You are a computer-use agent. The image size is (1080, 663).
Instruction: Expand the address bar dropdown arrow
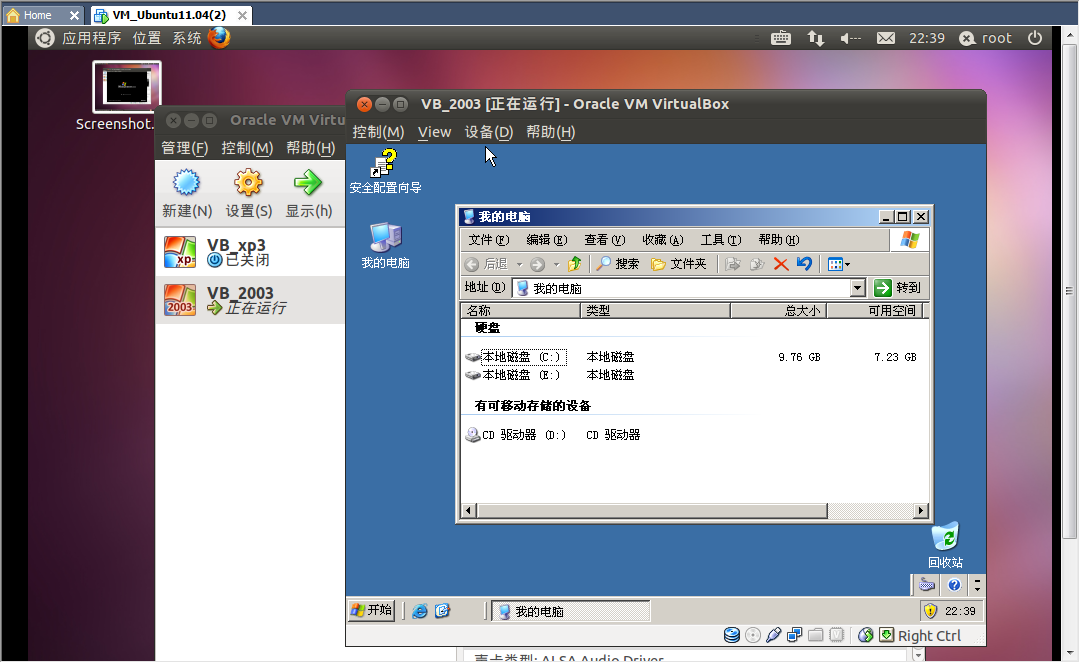[x=858, y=288]
